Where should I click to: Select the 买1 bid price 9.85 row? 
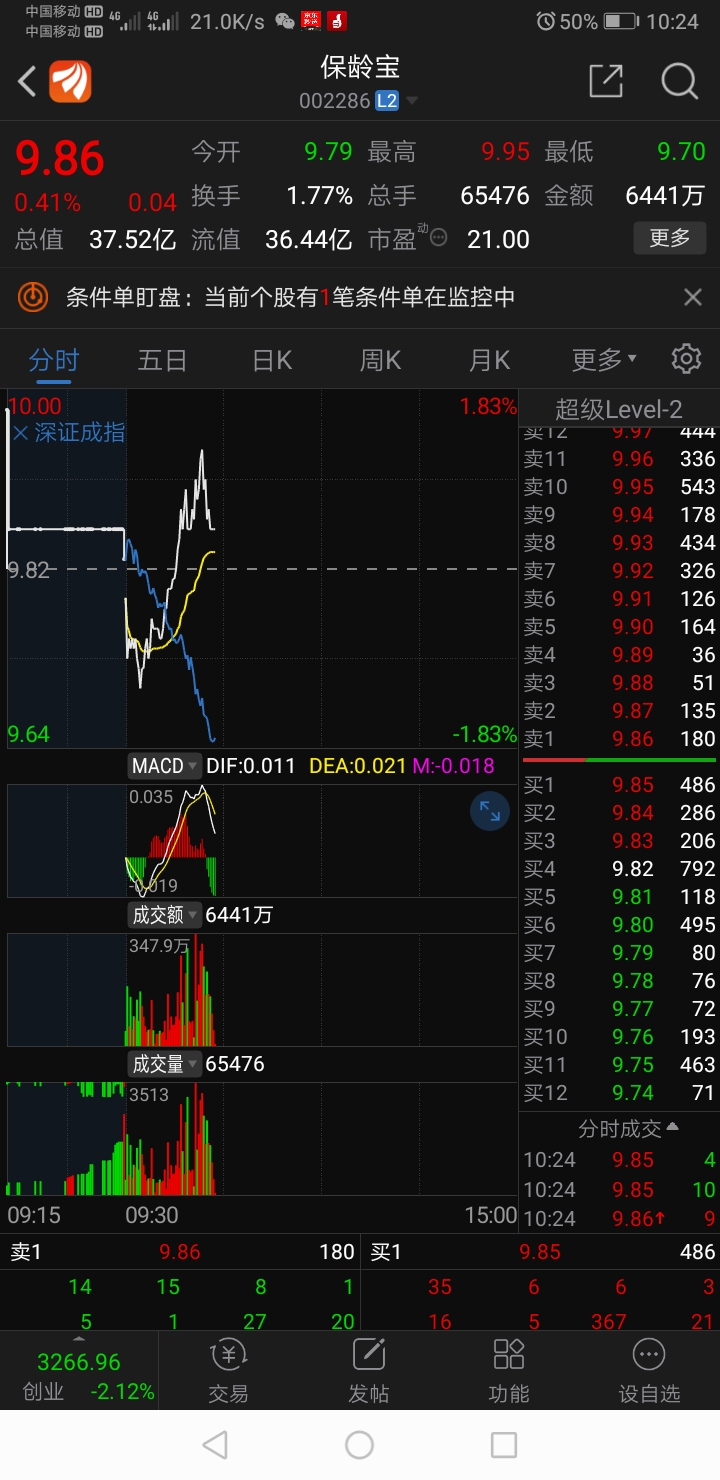(619, 785)
